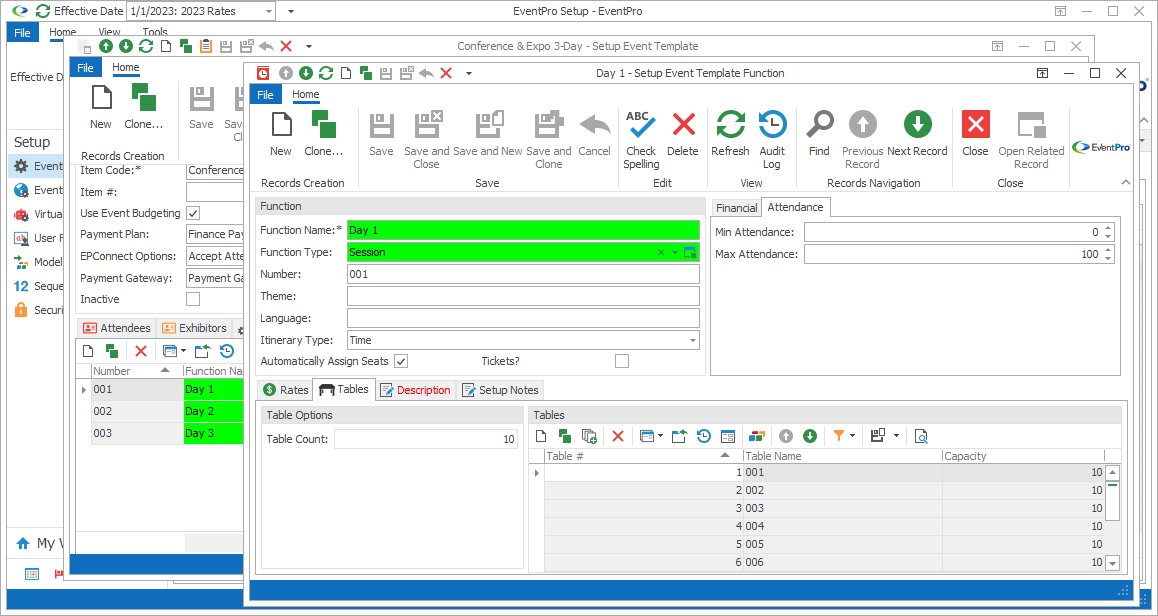This screenshot has width=1158, height=616.
Task: Select Day 2 row in Functions grid
Action: (x=167, y=411)
